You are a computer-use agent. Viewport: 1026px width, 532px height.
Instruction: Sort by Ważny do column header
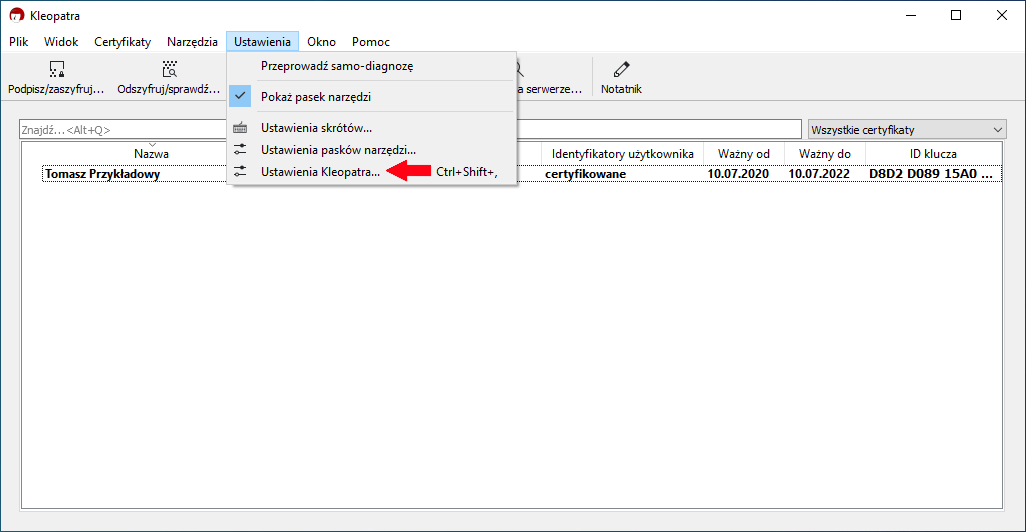tap(824, 154)
